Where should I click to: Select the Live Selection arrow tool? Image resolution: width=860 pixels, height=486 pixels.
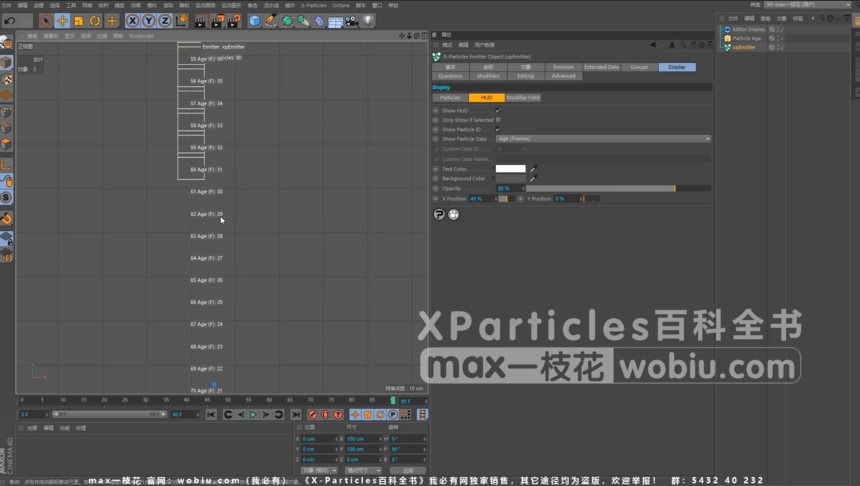46,21
